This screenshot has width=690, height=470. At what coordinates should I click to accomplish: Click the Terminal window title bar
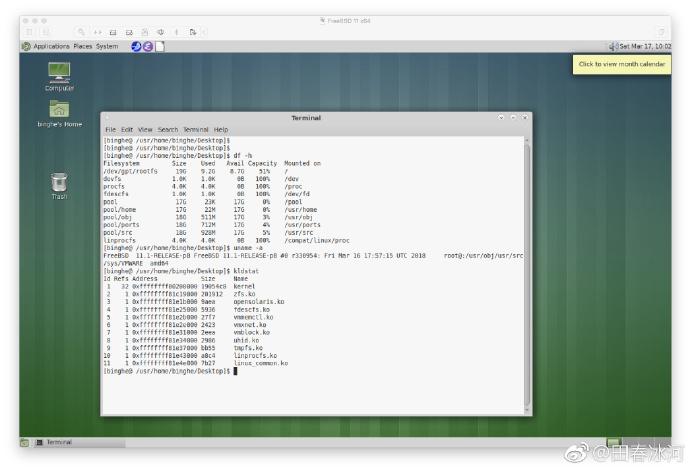[306, 118]
